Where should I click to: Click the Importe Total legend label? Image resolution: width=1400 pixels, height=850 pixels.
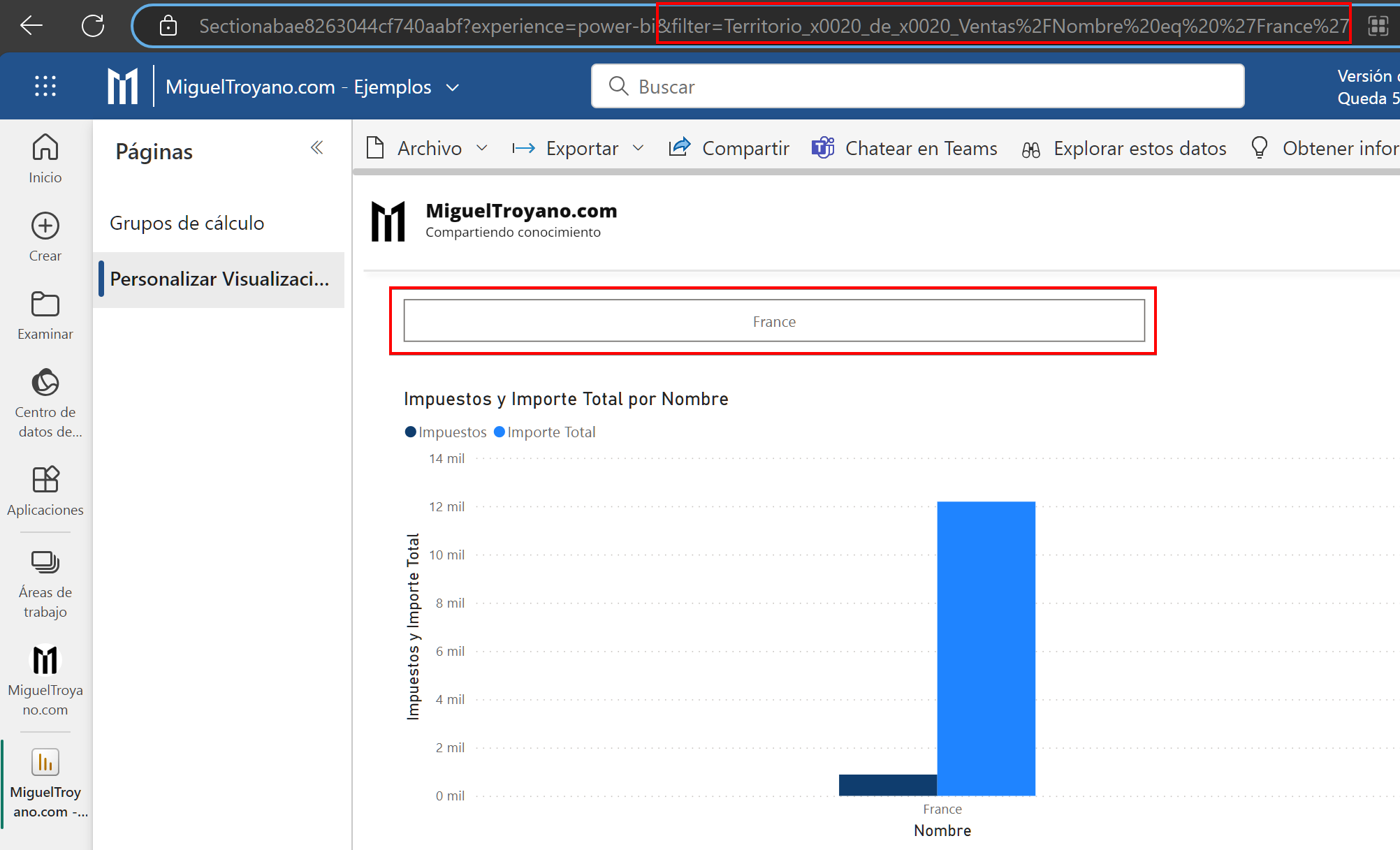(x=551, y=432)
